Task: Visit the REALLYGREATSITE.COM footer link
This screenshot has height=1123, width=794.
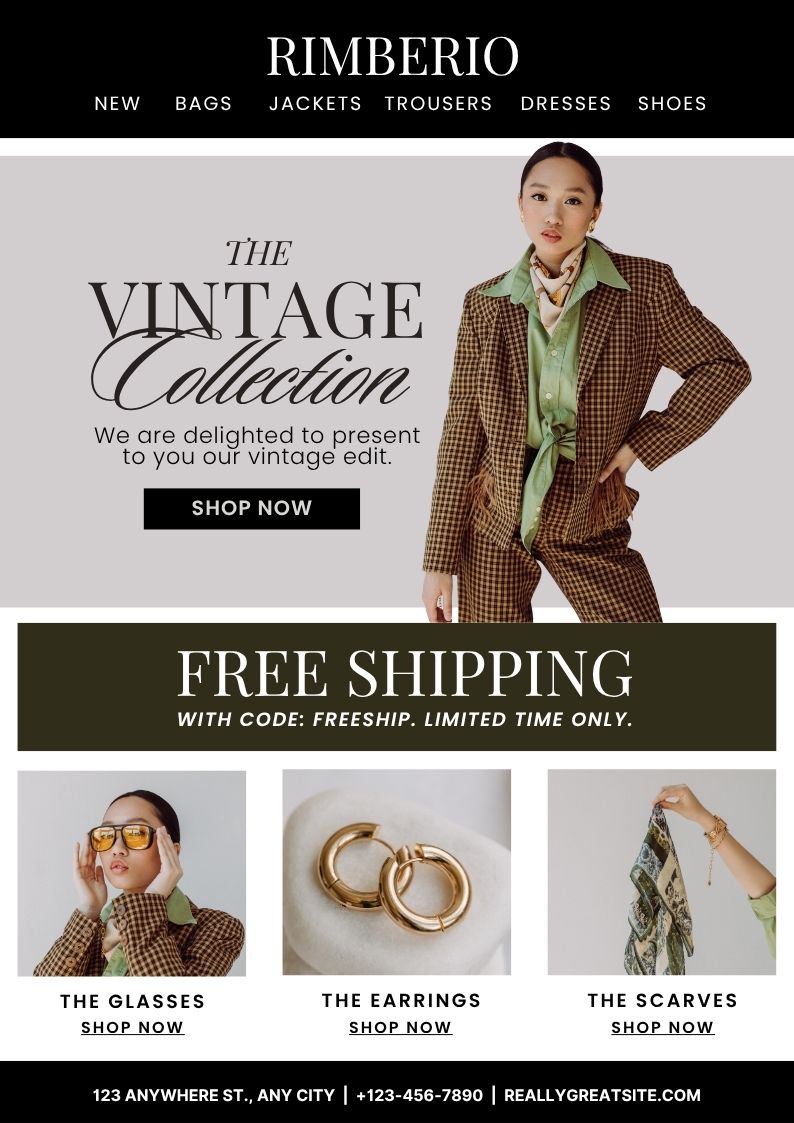Action: [x=602, y=1095]
